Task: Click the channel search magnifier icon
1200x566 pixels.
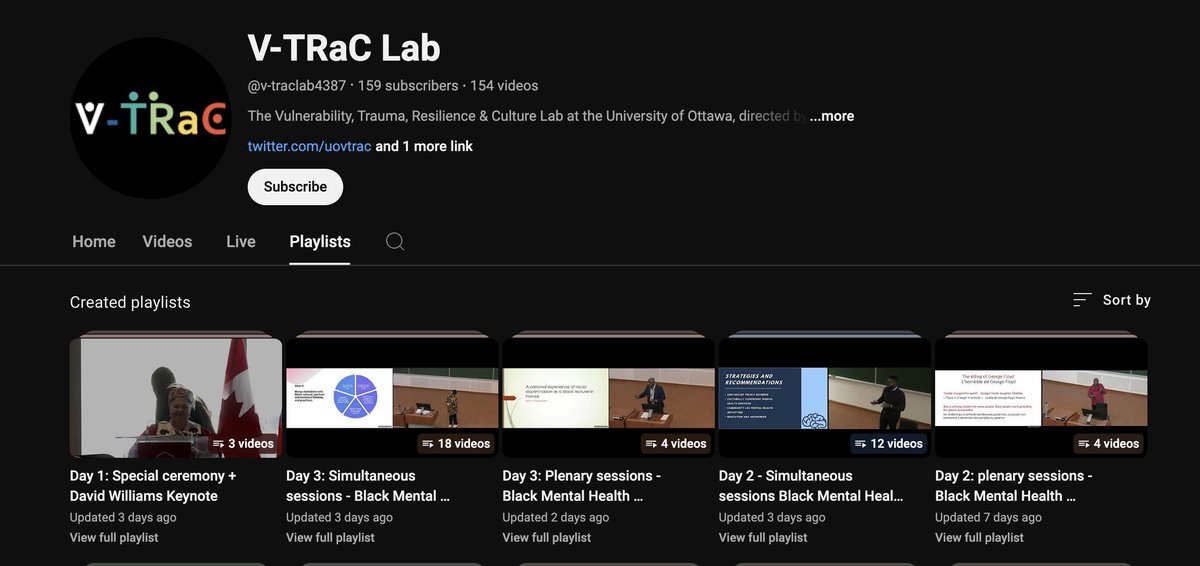Action: point(395,241)
